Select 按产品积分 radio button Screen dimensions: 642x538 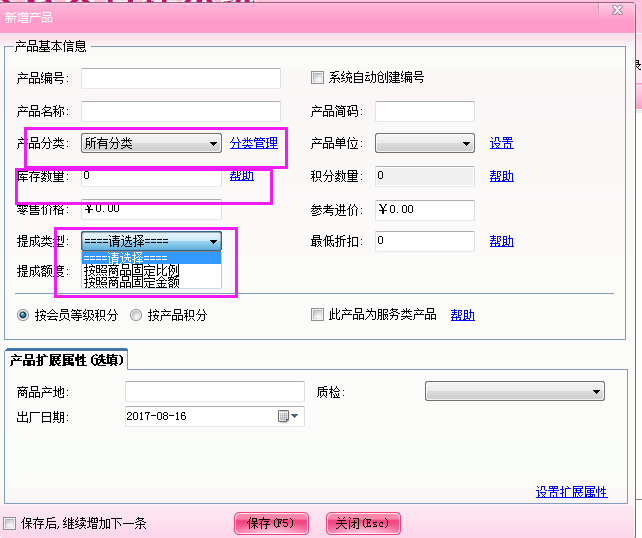136,315
